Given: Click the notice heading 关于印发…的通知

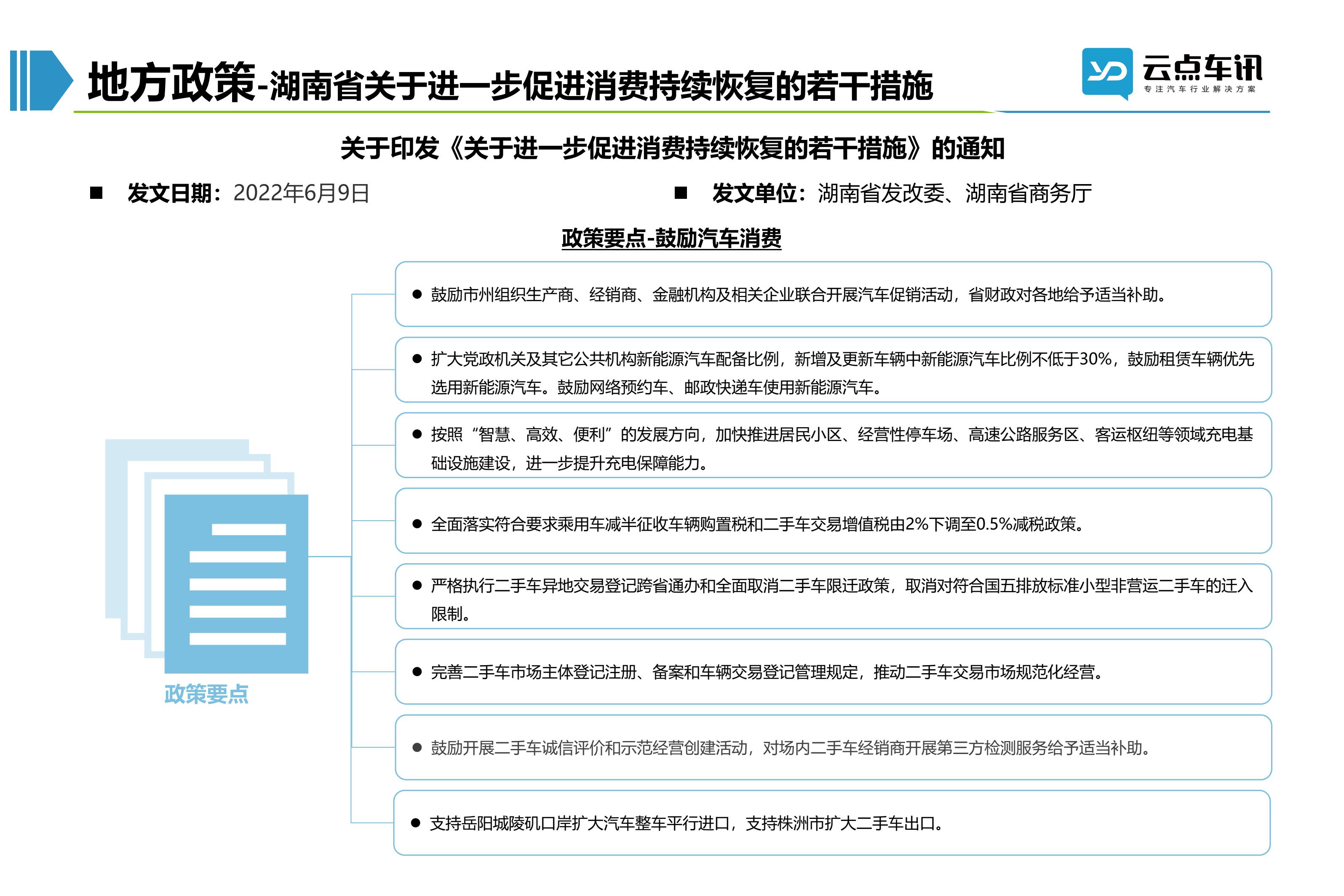Looking at the screenshot, I should (672, 149).
